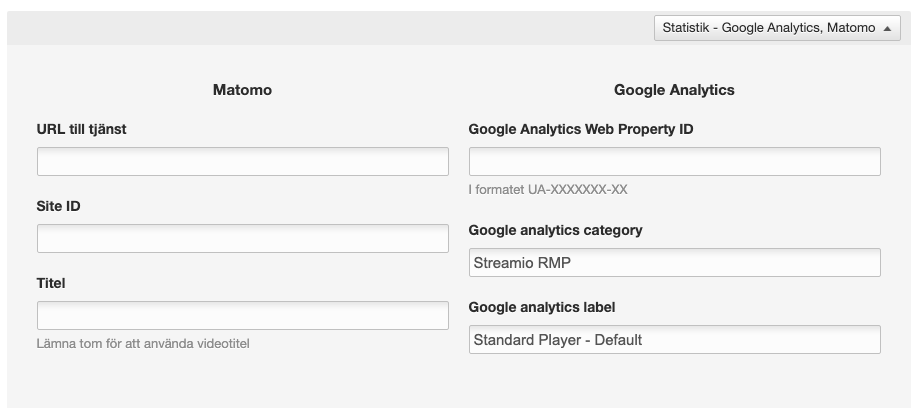Screen dimensions: 919x418
Task: Click the "Google analytics category" label
Action: (555, 230)
